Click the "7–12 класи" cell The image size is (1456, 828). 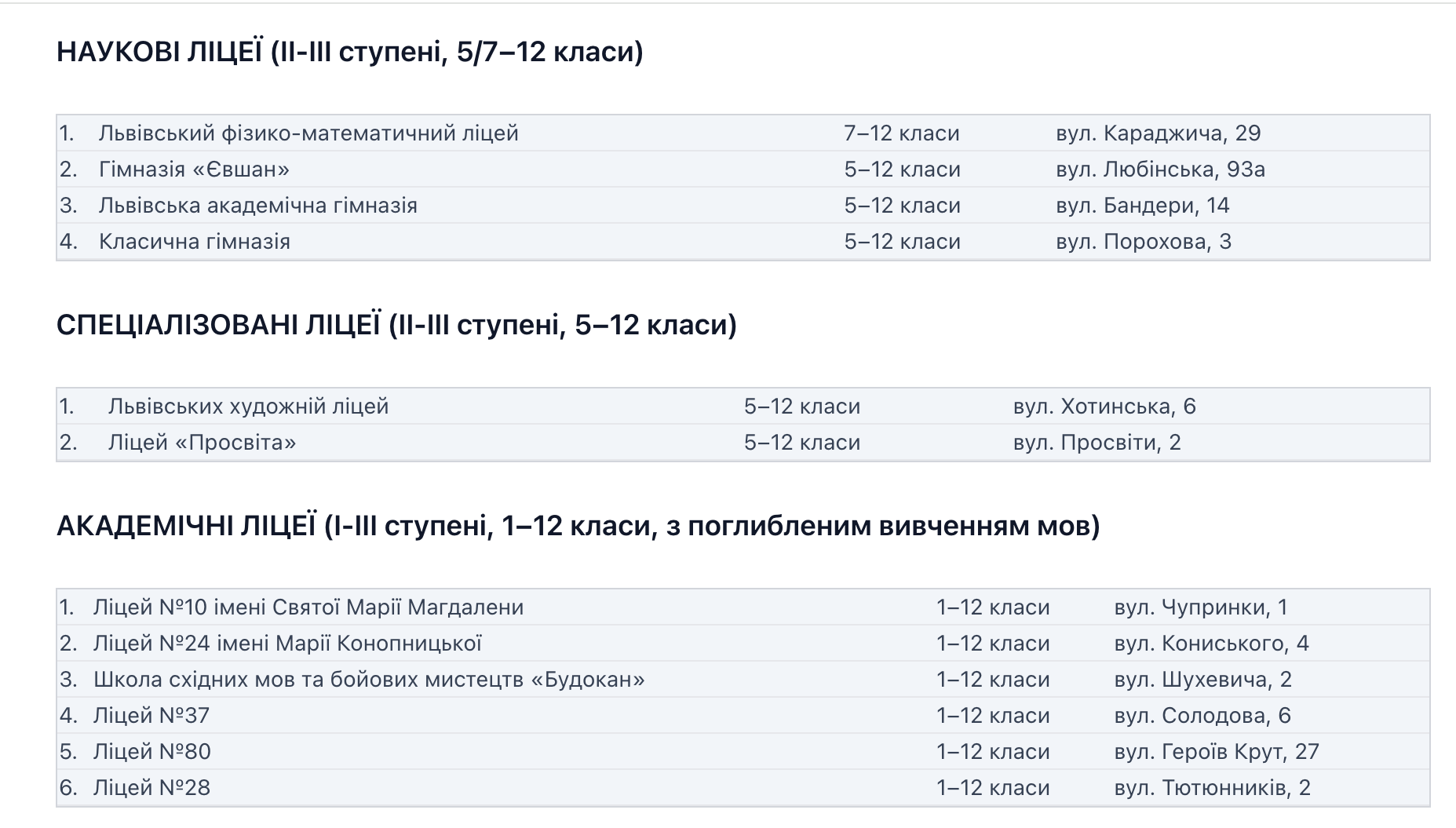tap(901, 133)
